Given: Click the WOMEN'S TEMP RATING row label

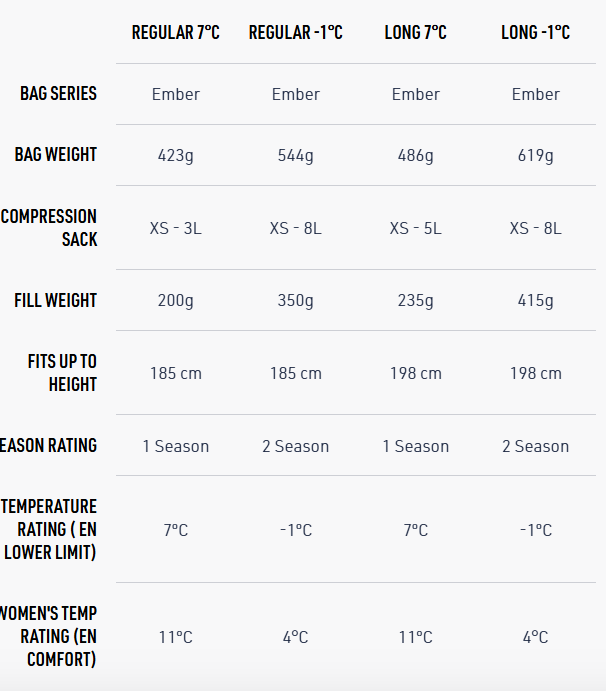Looking at the screenshot, I should pyautogui.click(x=49, y=636).
